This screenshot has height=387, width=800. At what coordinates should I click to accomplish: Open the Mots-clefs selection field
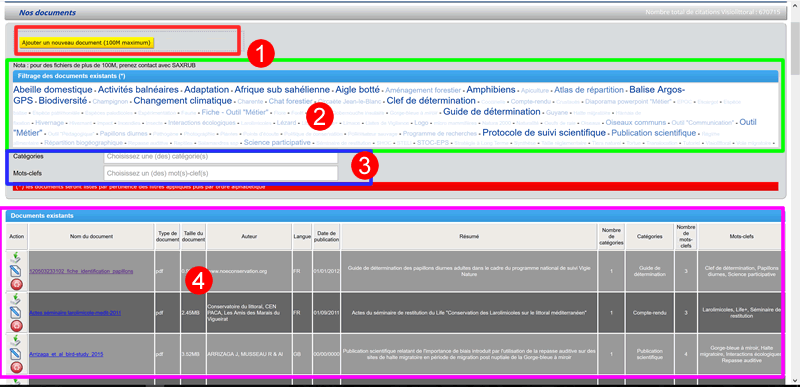point(221,173)
